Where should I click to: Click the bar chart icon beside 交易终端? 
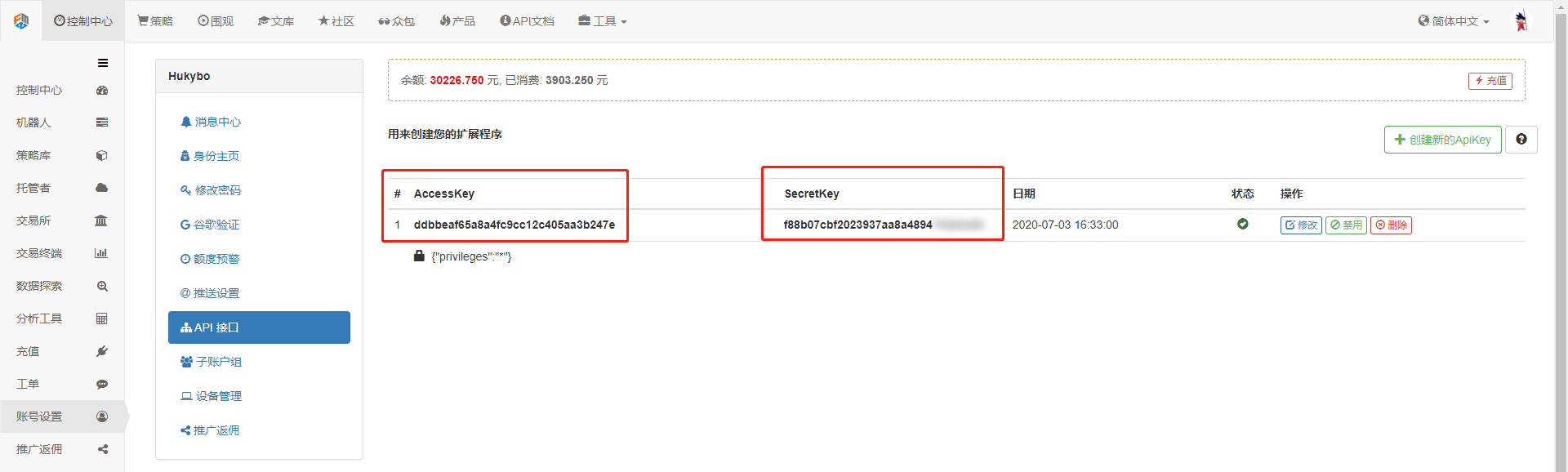(101, 253)
